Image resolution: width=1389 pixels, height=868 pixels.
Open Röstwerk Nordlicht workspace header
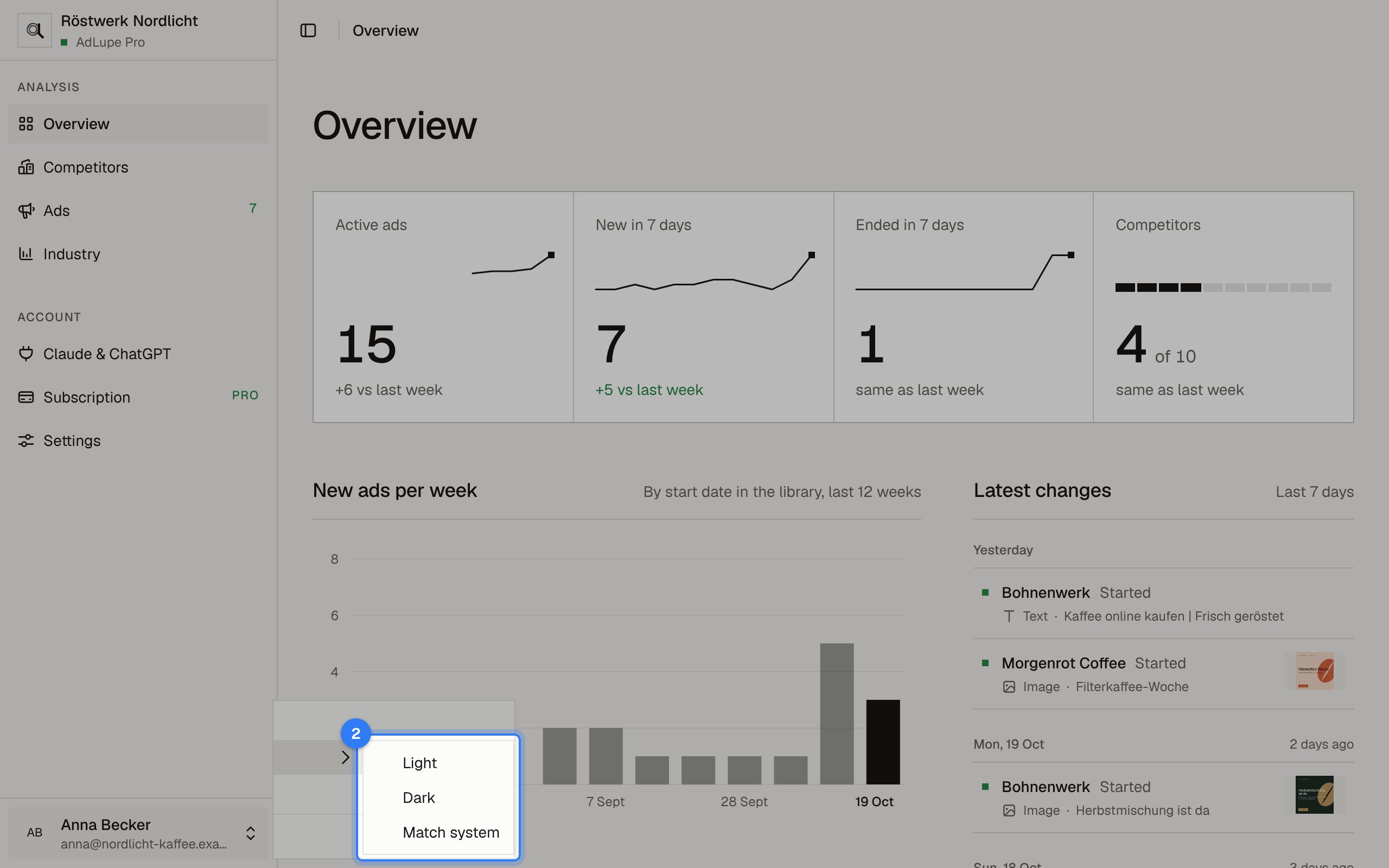(x=138, y=30)
